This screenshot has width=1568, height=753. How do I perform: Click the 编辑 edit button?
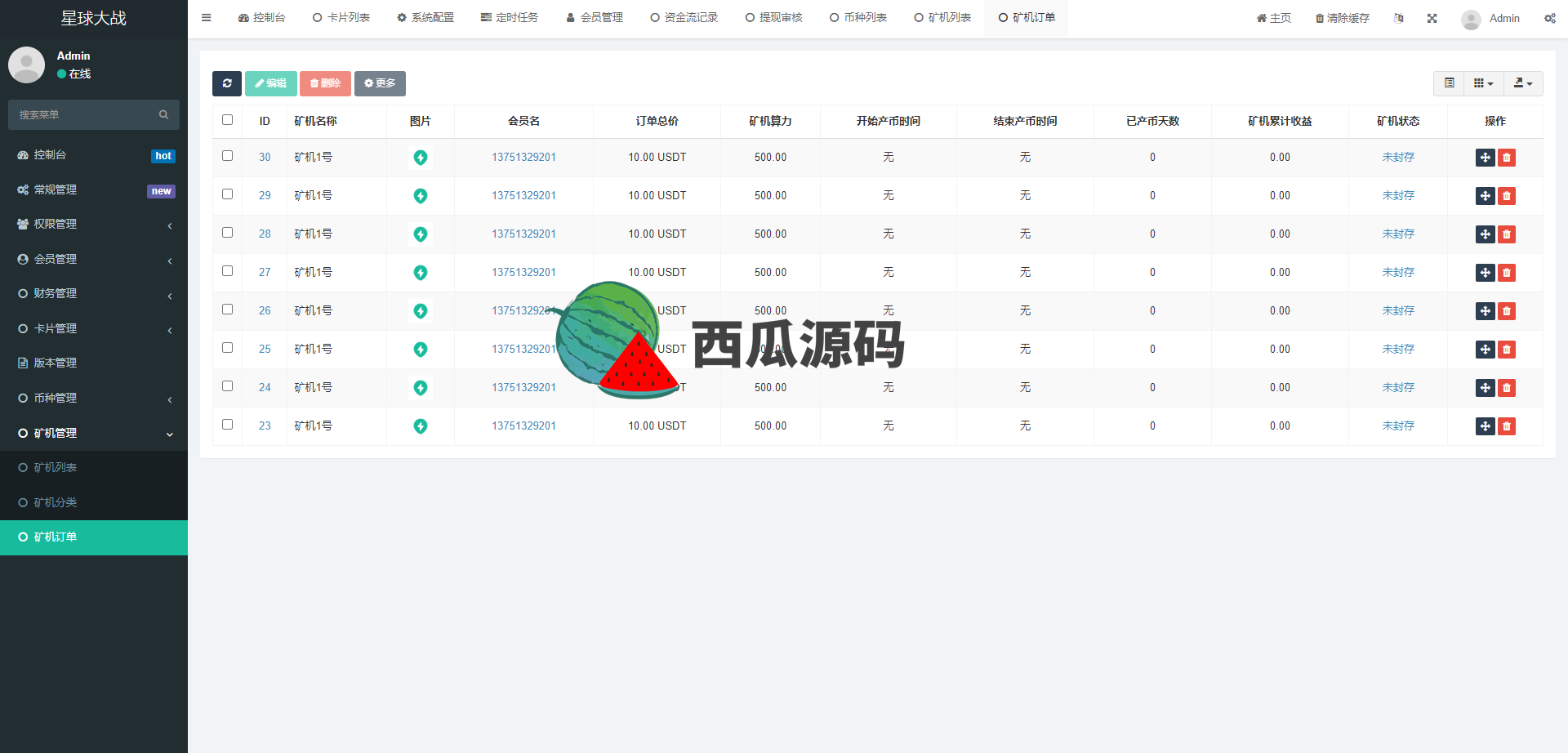[x=271, y=83]
